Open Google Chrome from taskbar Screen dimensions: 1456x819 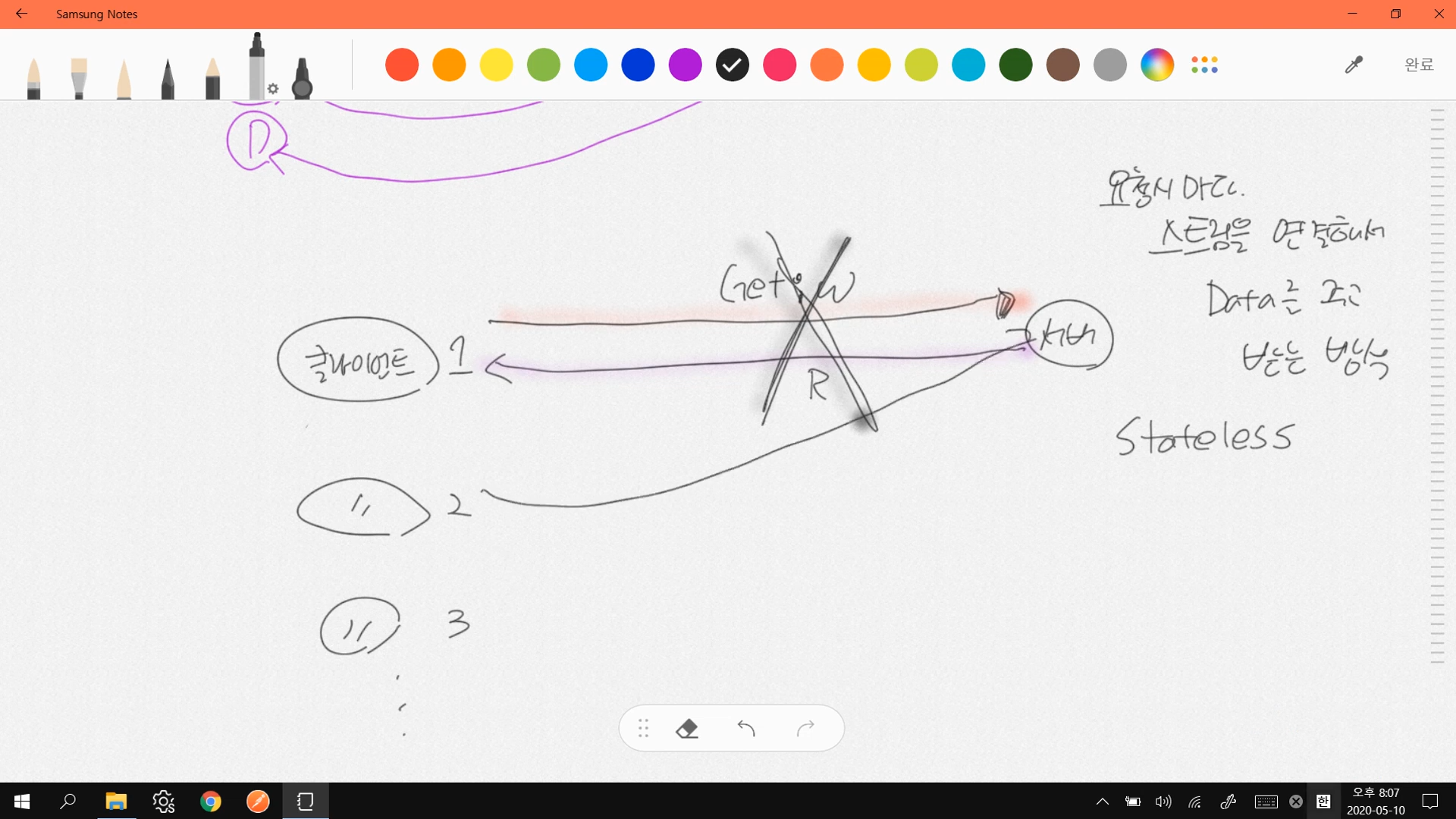pyautogui.click(x=211, y=802)
